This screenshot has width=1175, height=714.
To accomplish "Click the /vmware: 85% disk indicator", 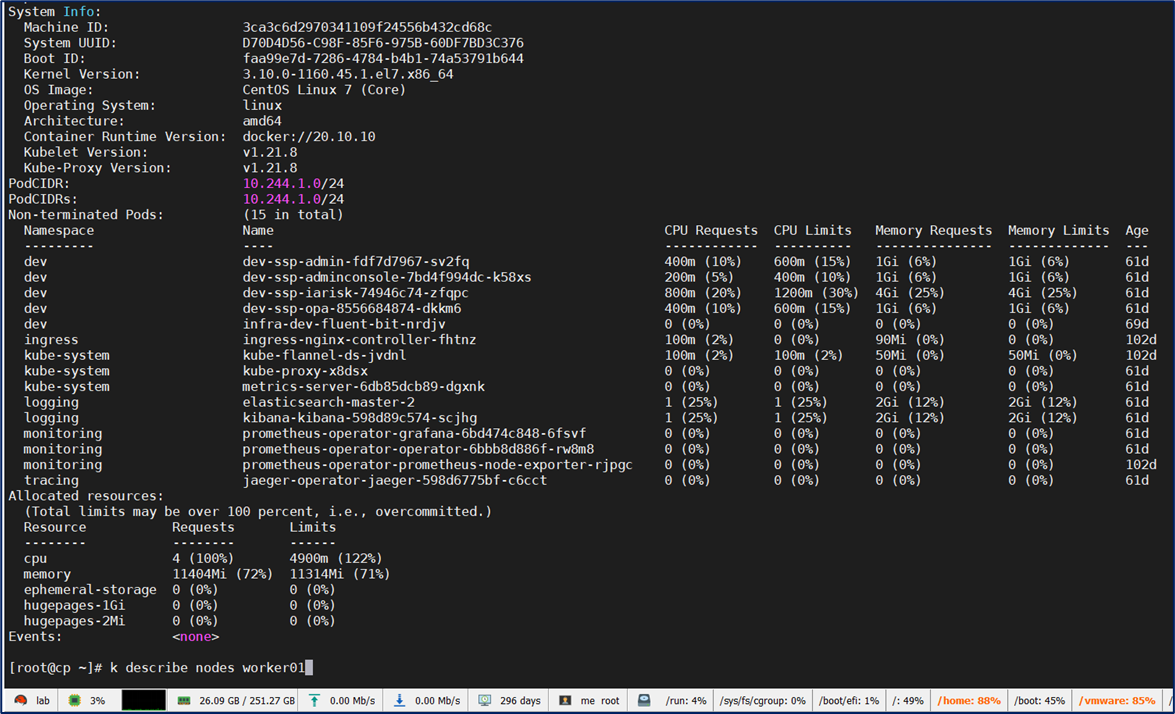I will tap(1118, 701).
